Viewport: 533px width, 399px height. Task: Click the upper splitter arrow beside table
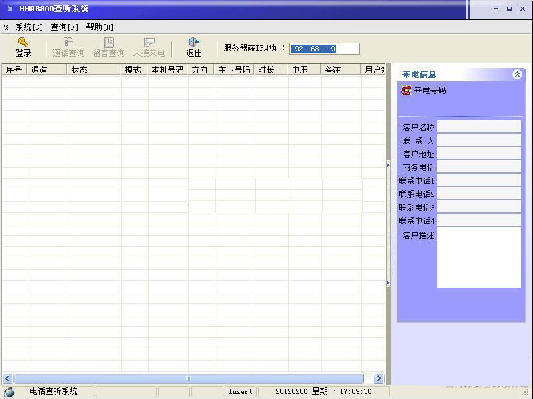[388, 166]
